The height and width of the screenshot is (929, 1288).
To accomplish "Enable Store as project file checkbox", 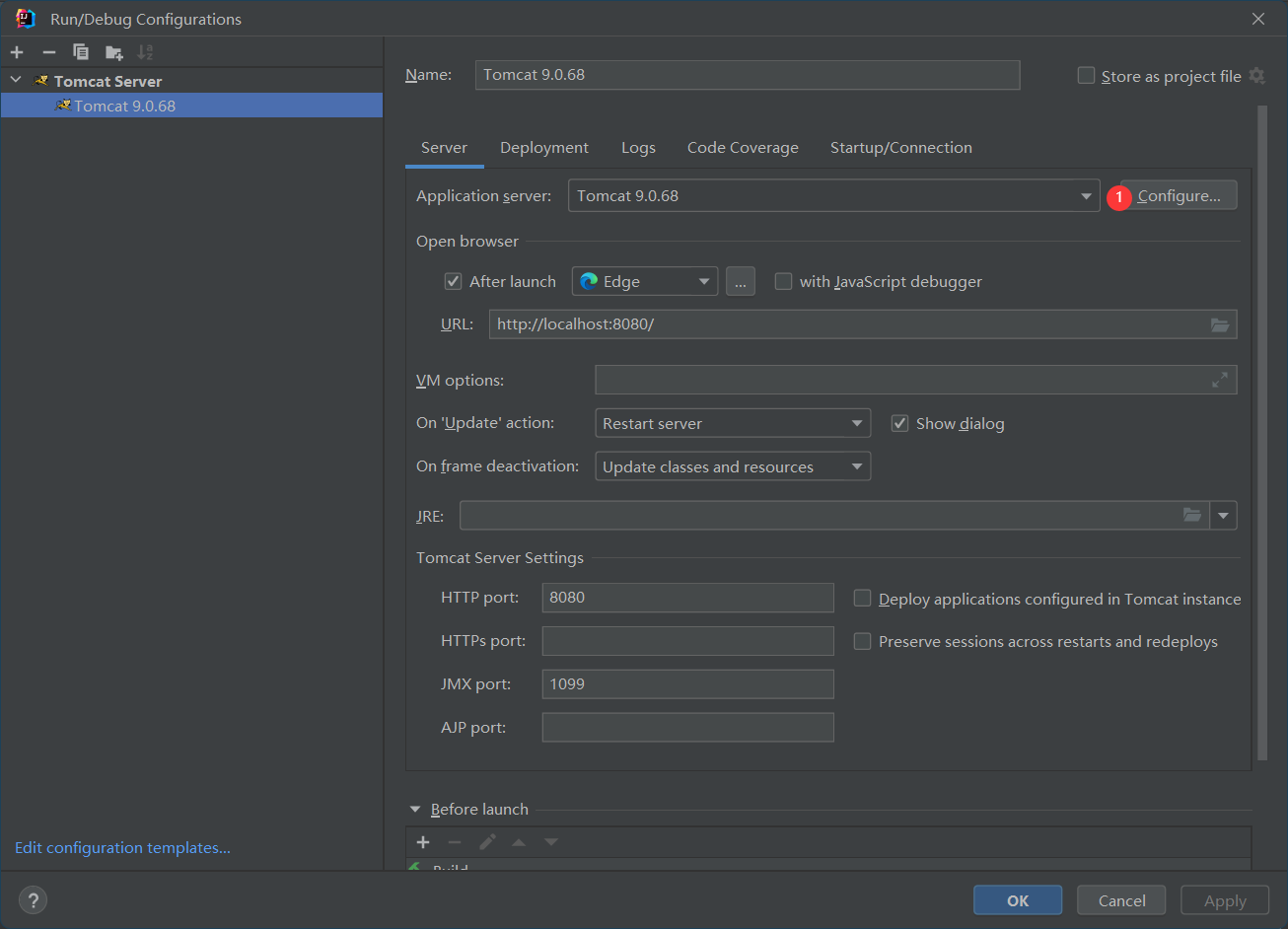I will (1087, 76).
